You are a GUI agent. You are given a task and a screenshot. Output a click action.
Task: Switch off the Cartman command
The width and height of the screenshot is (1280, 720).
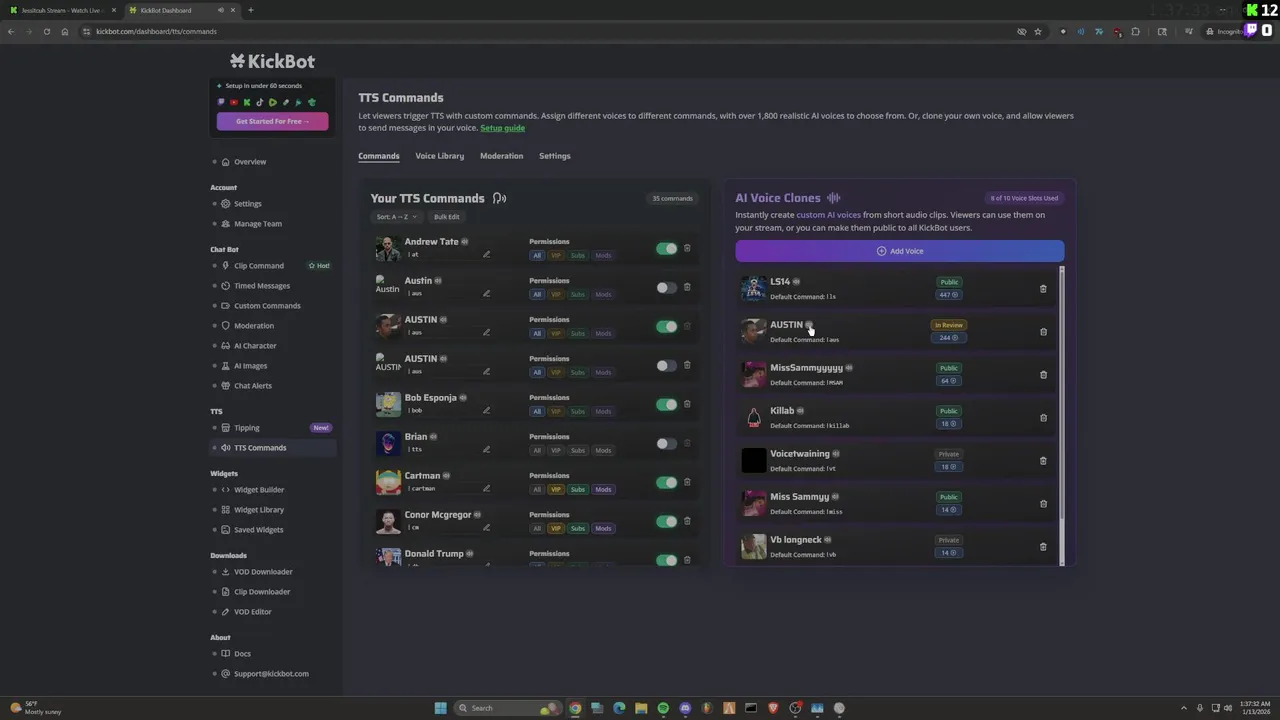pyautogui.click(x=667, y=482)
